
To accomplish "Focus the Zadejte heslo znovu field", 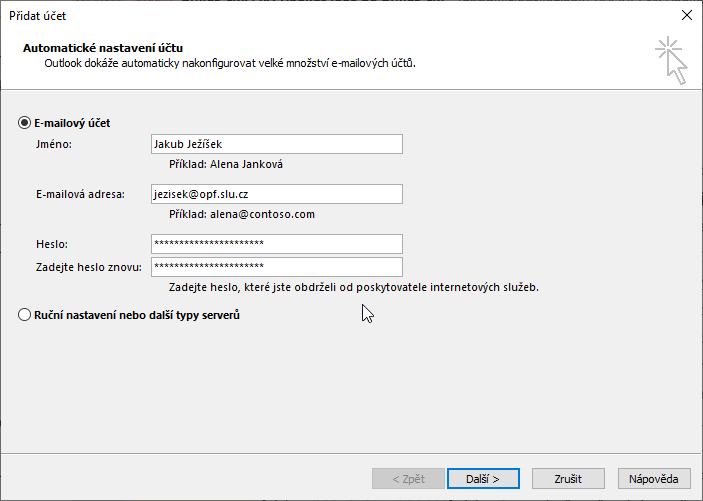I will pos(277,266).
